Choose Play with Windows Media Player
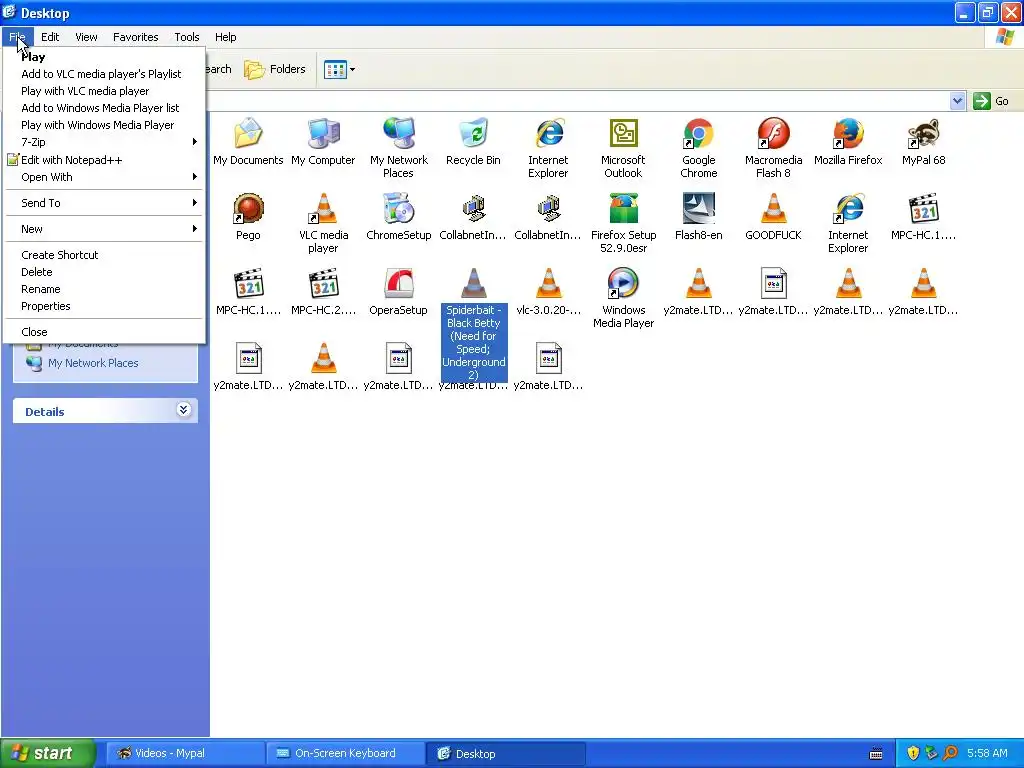1024x768 pixels. (x=104, y=125)
